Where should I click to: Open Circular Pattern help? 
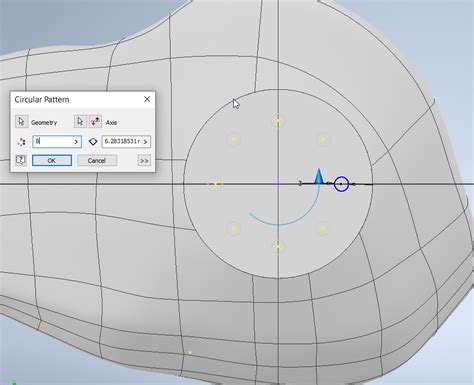click(21, 160)
